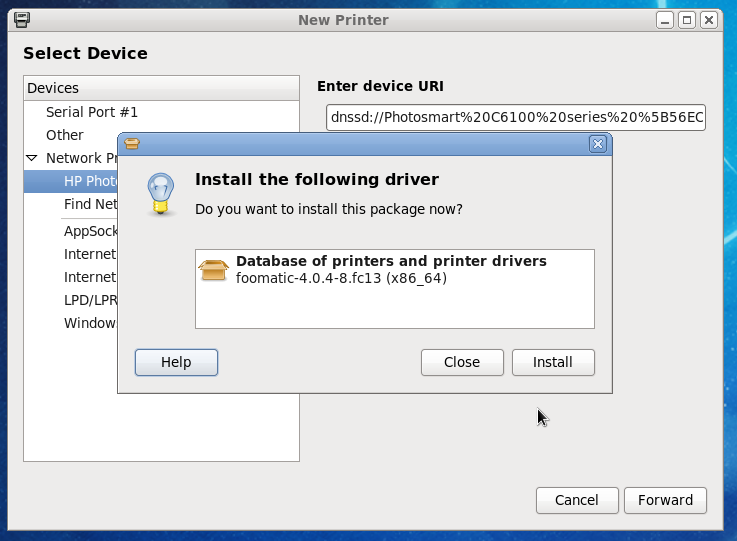Click the package icon in dialog title bar

click(131, 144)
